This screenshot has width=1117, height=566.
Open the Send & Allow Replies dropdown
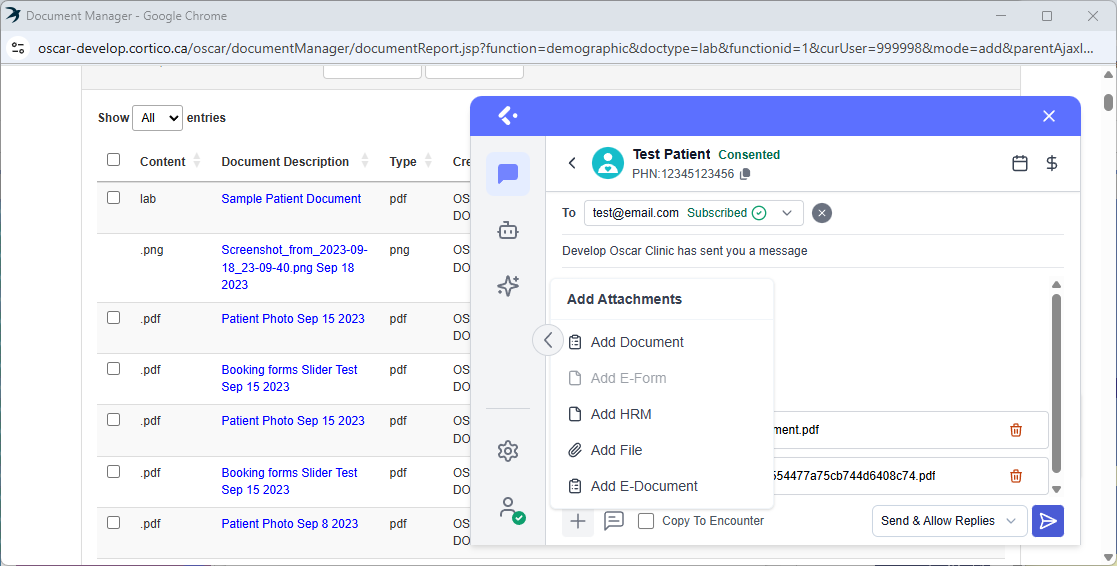pyautogui.click(x=950, y=521)
